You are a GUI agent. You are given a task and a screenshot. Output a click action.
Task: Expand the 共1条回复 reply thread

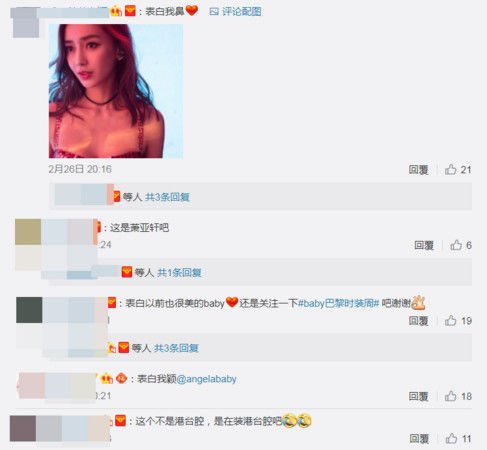[179, 273]
